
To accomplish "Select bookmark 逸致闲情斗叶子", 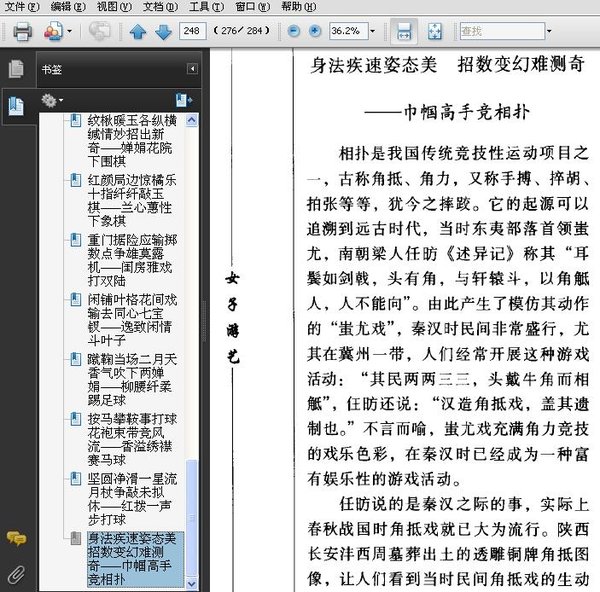I will (132, 320).
